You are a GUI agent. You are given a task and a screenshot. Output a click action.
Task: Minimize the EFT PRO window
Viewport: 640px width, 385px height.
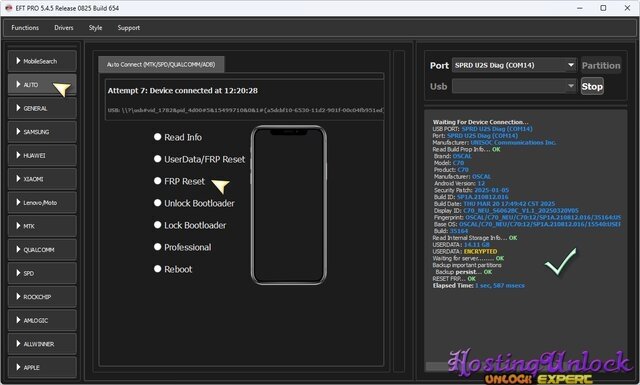tap(580, 8)
